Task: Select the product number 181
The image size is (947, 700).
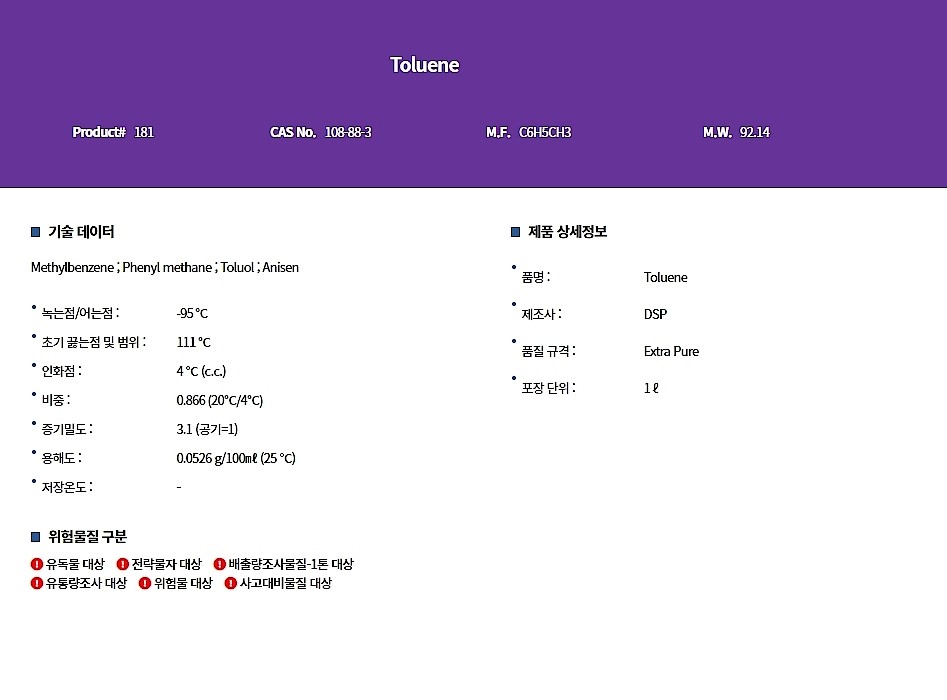Action: click(144, 132)
